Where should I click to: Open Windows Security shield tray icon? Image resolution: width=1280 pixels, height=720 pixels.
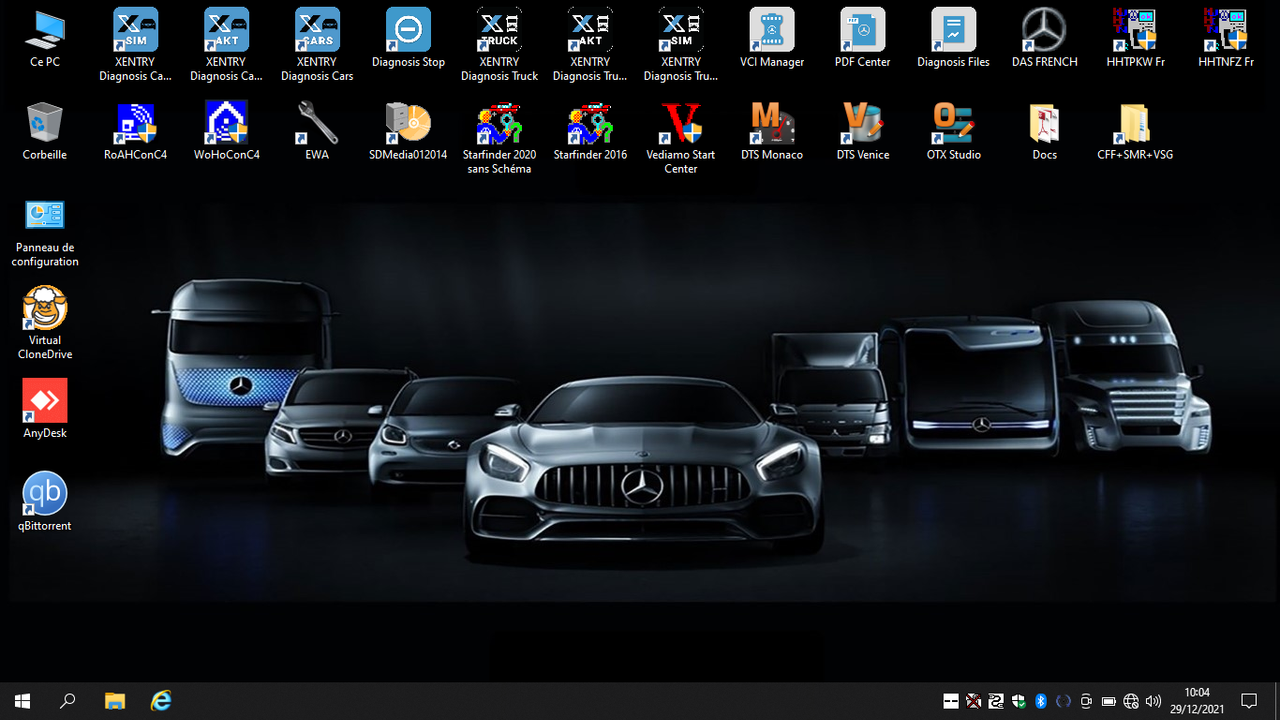(x=1018, y=701)
